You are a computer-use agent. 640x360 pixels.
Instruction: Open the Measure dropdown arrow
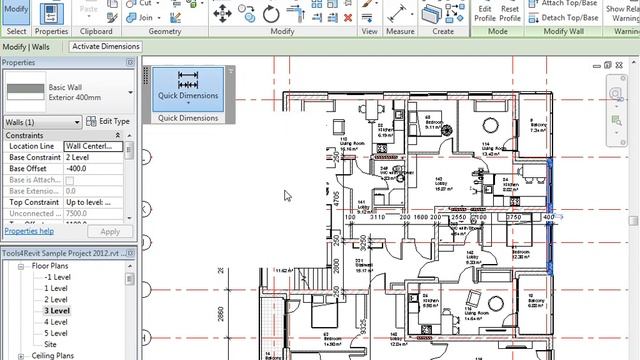click(412, 14)
